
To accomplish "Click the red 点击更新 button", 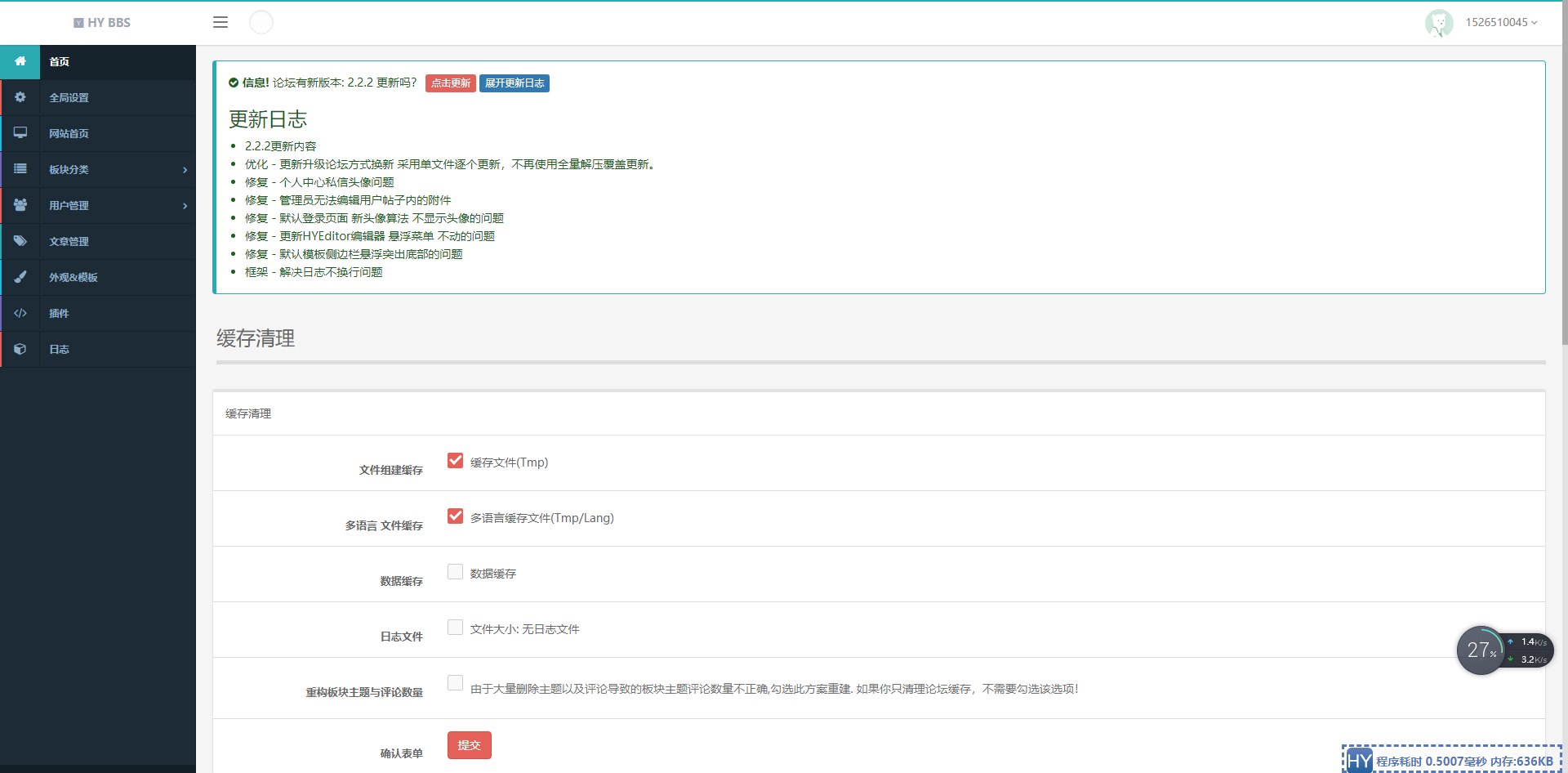I will [451, 83].
